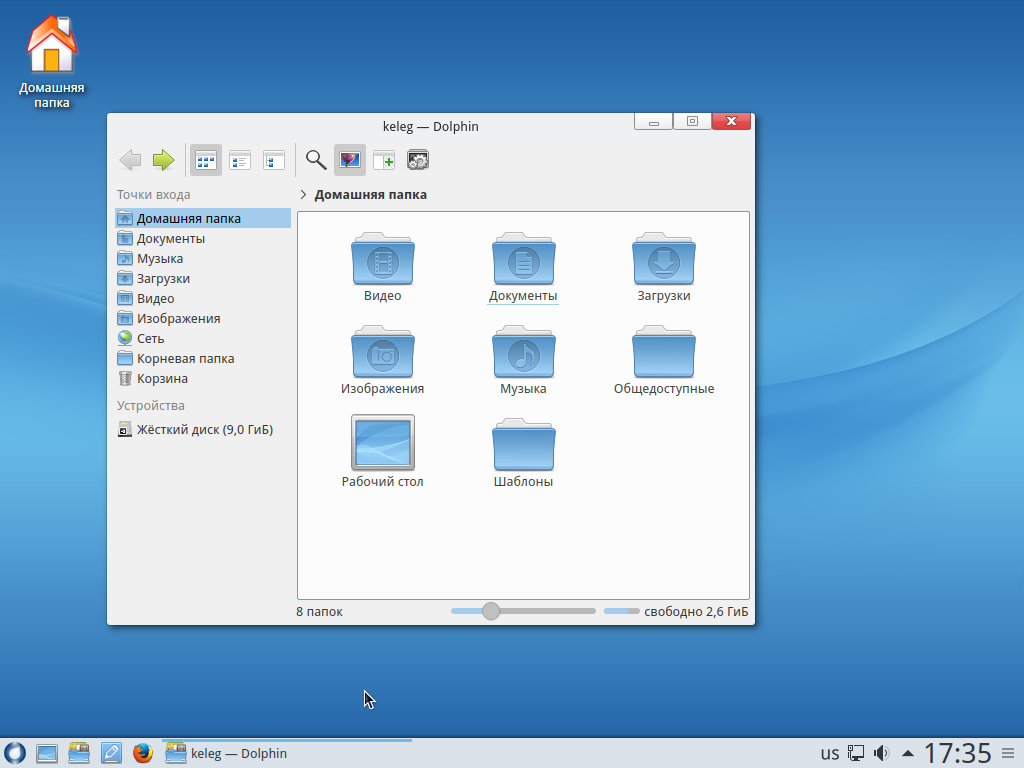Open the Рабочий стол folder icon
This screenshot has width=1024, height=768.
(x=383, y=443)
